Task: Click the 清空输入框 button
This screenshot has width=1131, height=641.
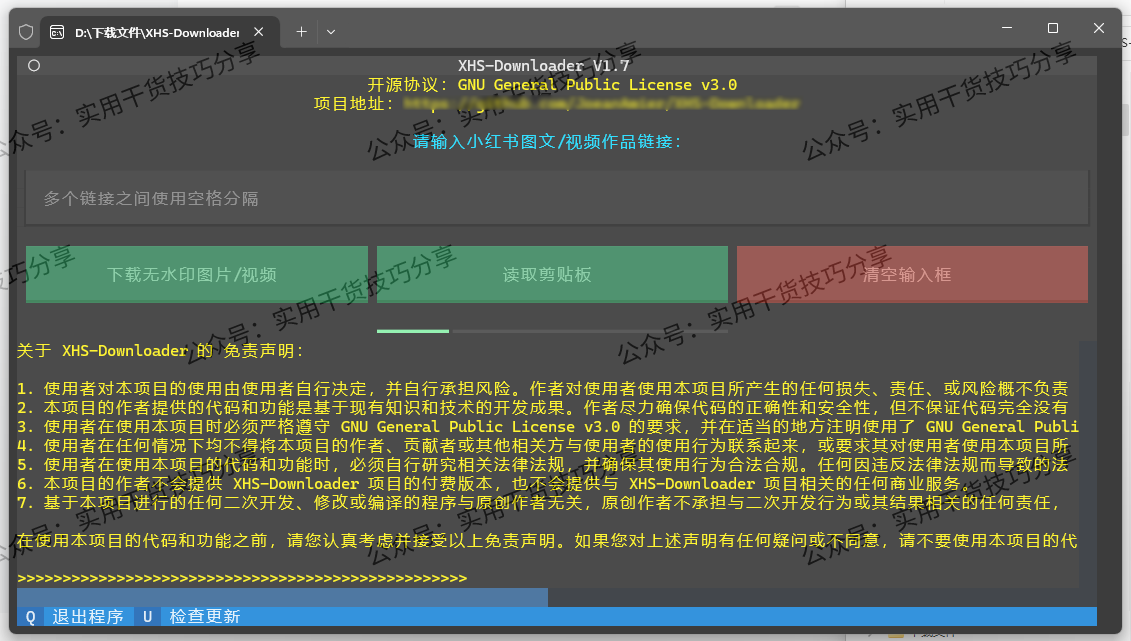Action: [x=911, y=274]
